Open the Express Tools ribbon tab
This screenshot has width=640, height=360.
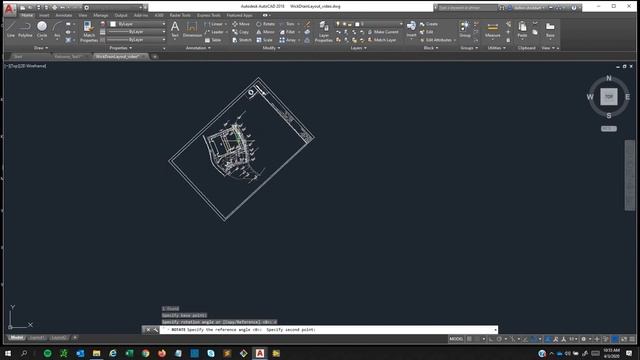(209, 15)
